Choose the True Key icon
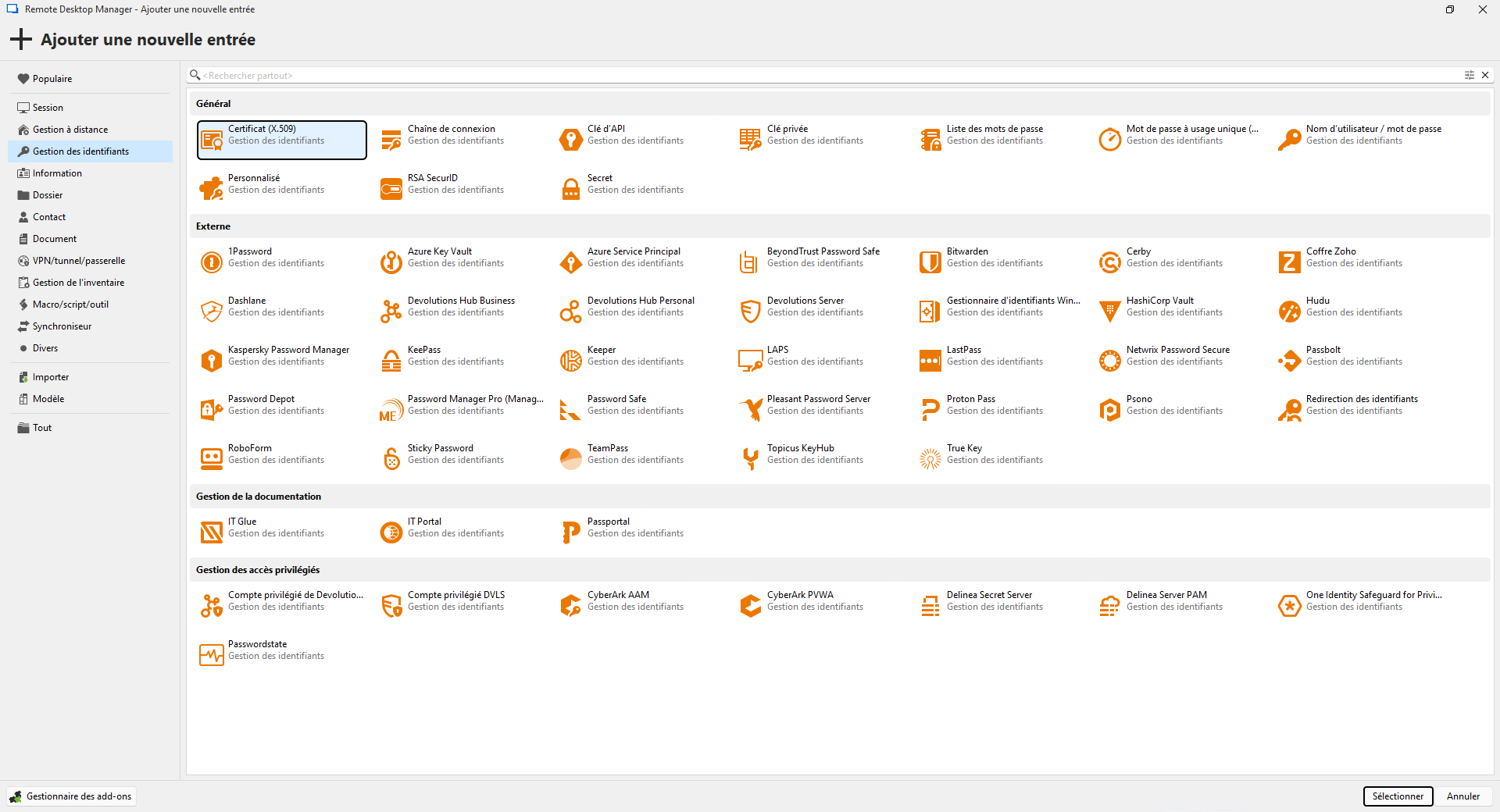The width and height of the screenshot is (1500, 812). pyautogui.click(x=930, y=459)
